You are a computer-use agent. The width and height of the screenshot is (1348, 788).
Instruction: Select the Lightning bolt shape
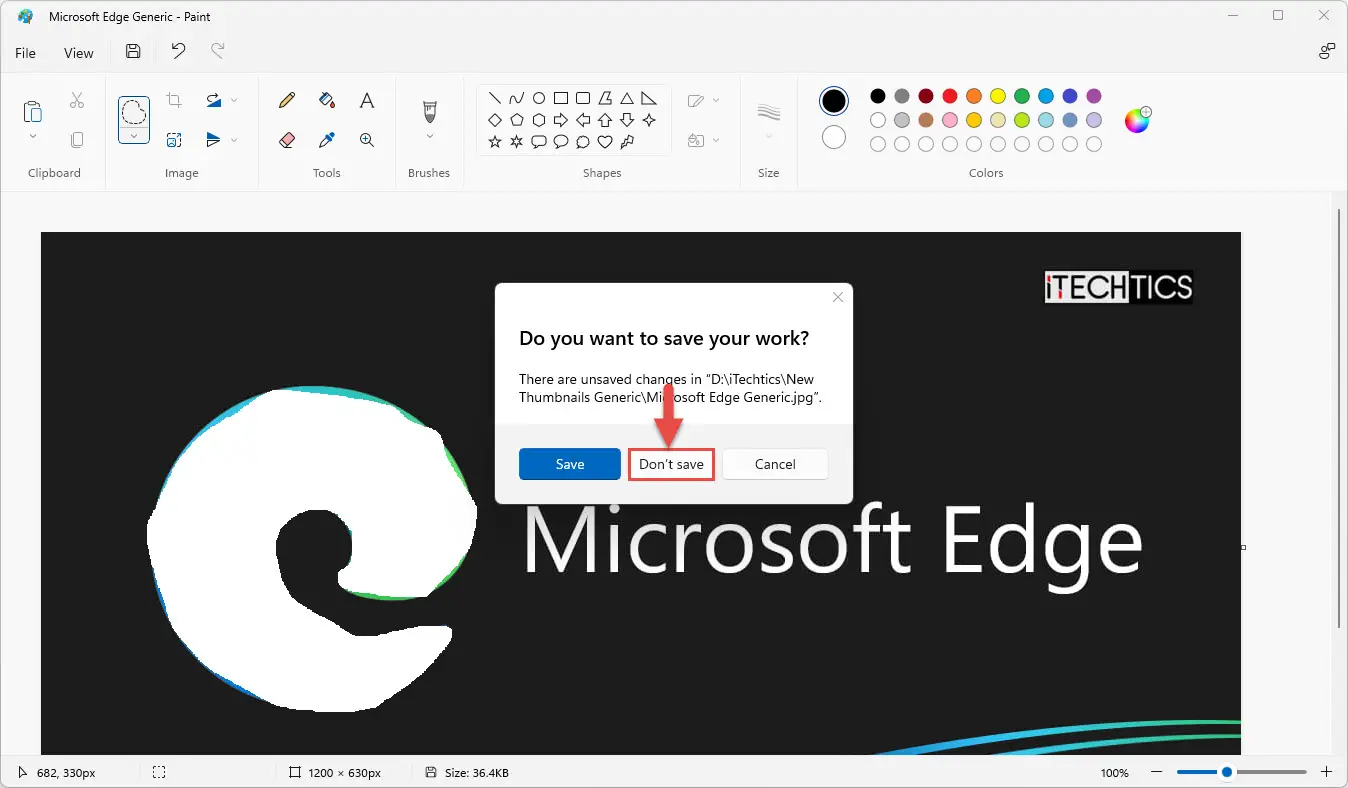627,142
